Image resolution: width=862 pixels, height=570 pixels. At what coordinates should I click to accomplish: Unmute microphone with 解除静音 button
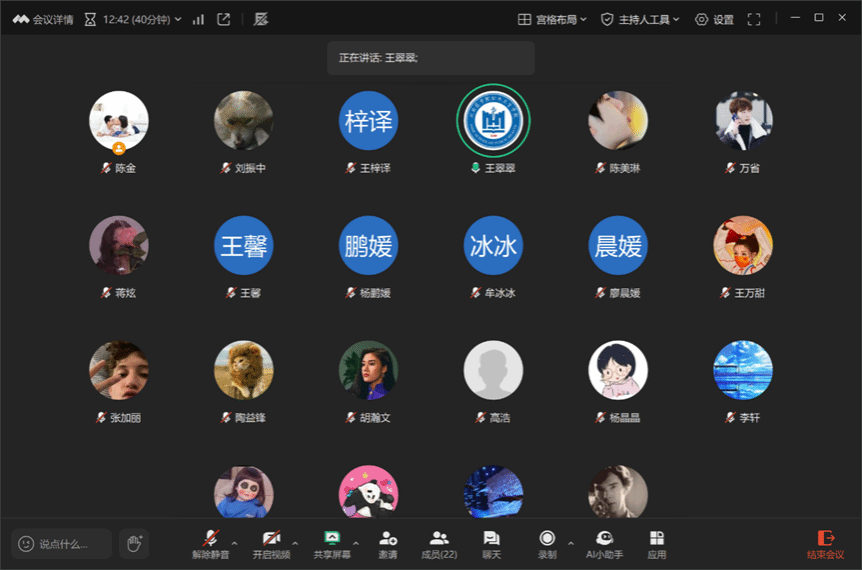(210, 543)
